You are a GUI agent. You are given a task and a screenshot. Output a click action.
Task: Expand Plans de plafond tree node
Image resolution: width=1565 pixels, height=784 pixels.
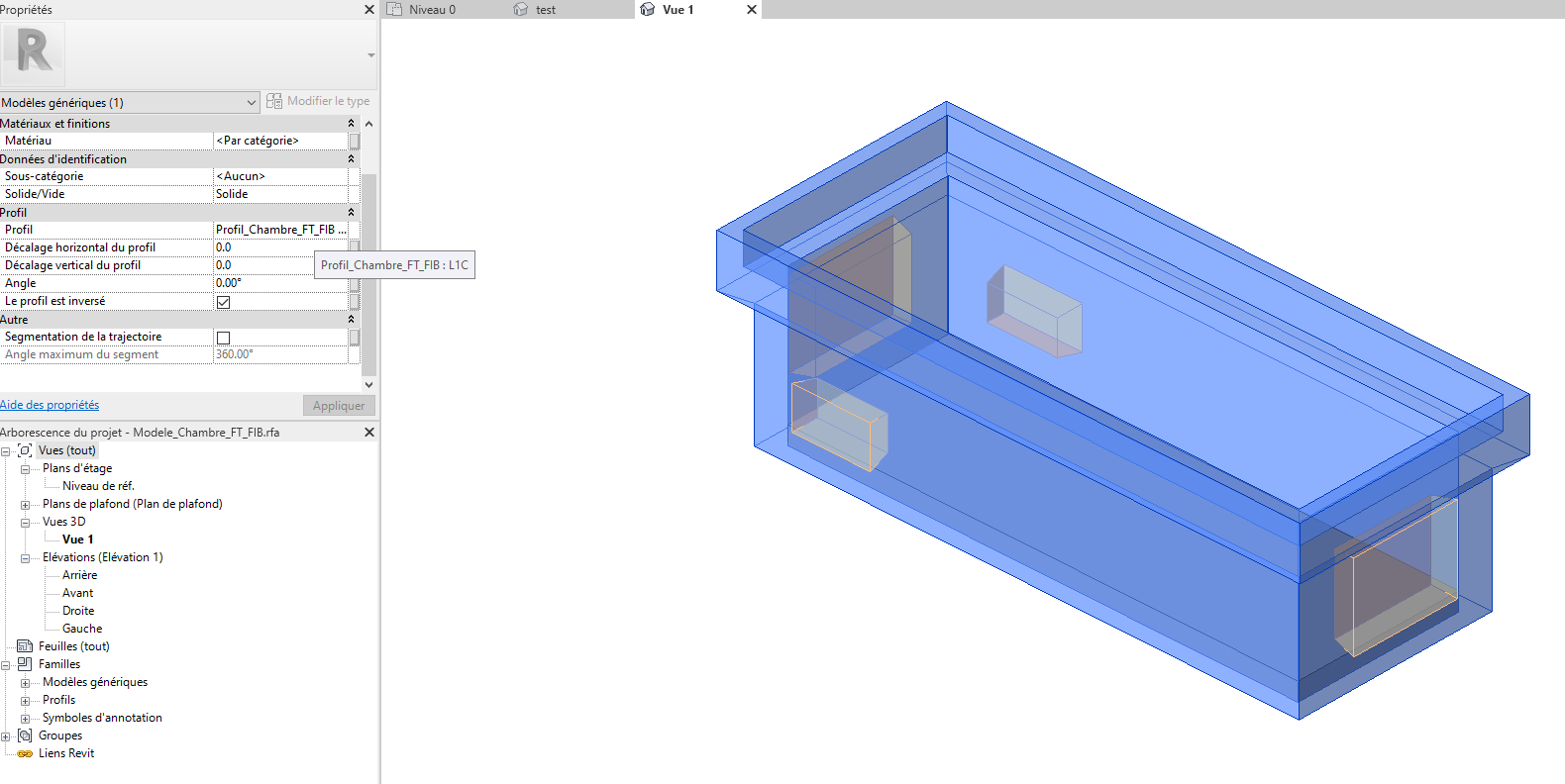click(x=25, y=505)
